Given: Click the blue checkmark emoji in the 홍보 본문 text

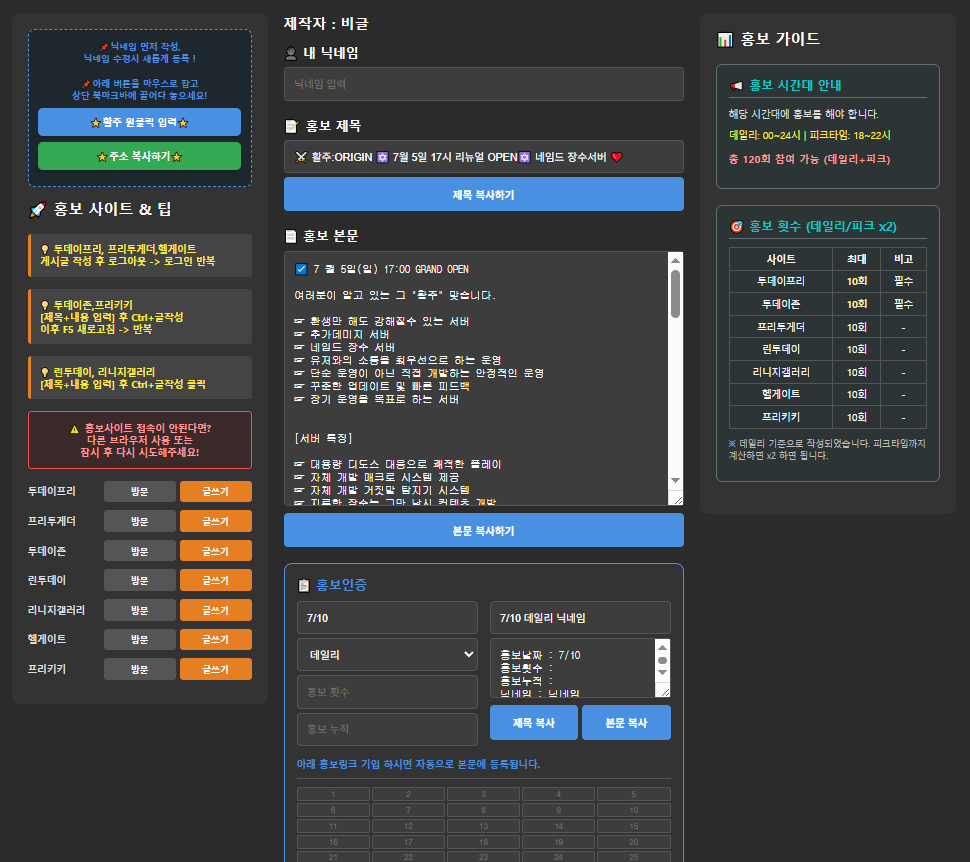Looking at the screenshot, I should (x=301, y=269).
